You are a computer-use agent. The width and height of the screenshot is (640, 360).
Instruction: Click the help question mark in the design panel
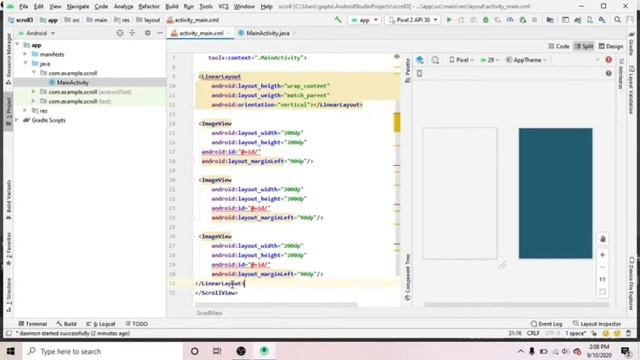[608, 73]
